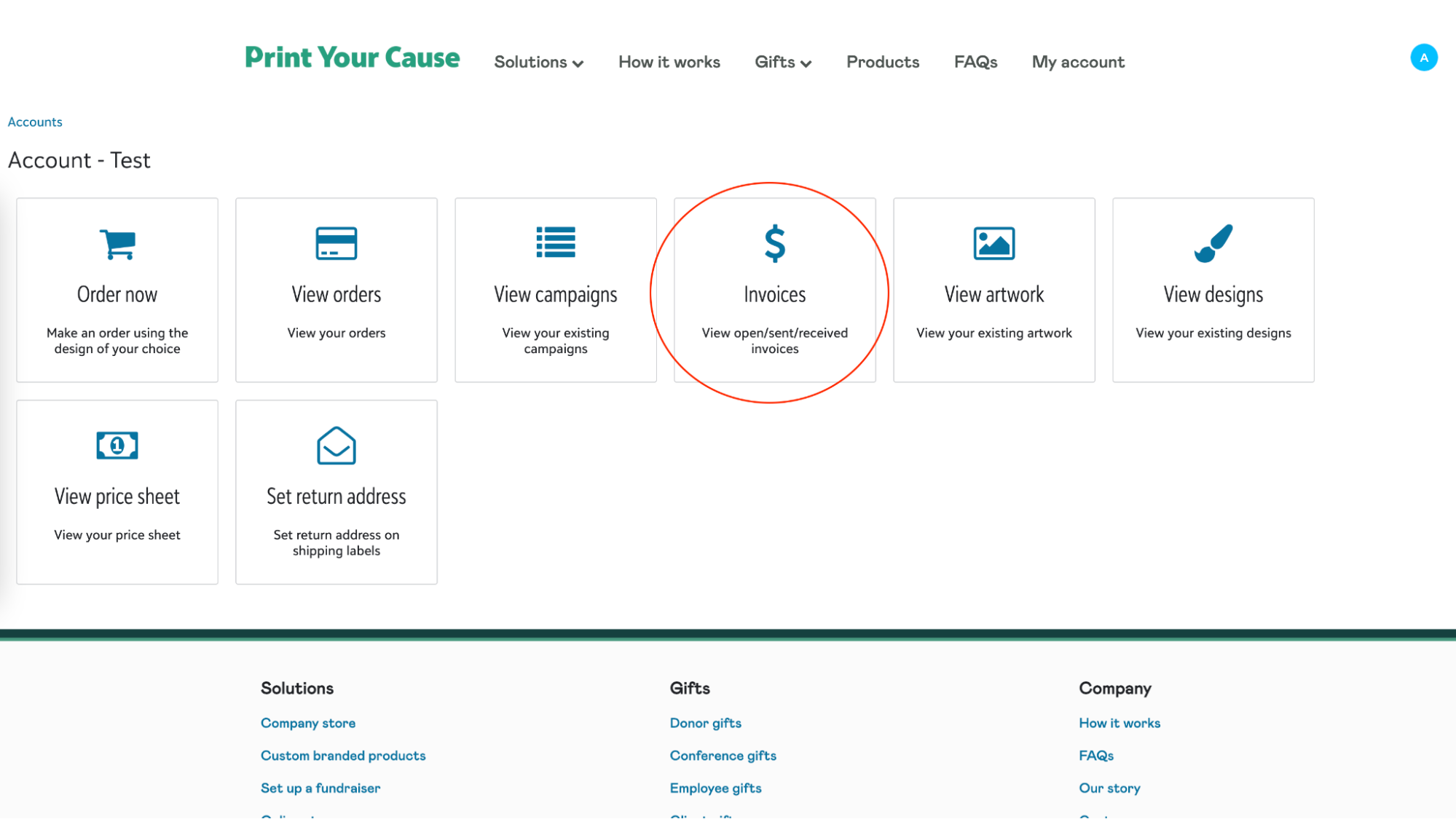Open the 'View price sheet' card title
Screen dimensions: 1456x819
coord(117,496)
